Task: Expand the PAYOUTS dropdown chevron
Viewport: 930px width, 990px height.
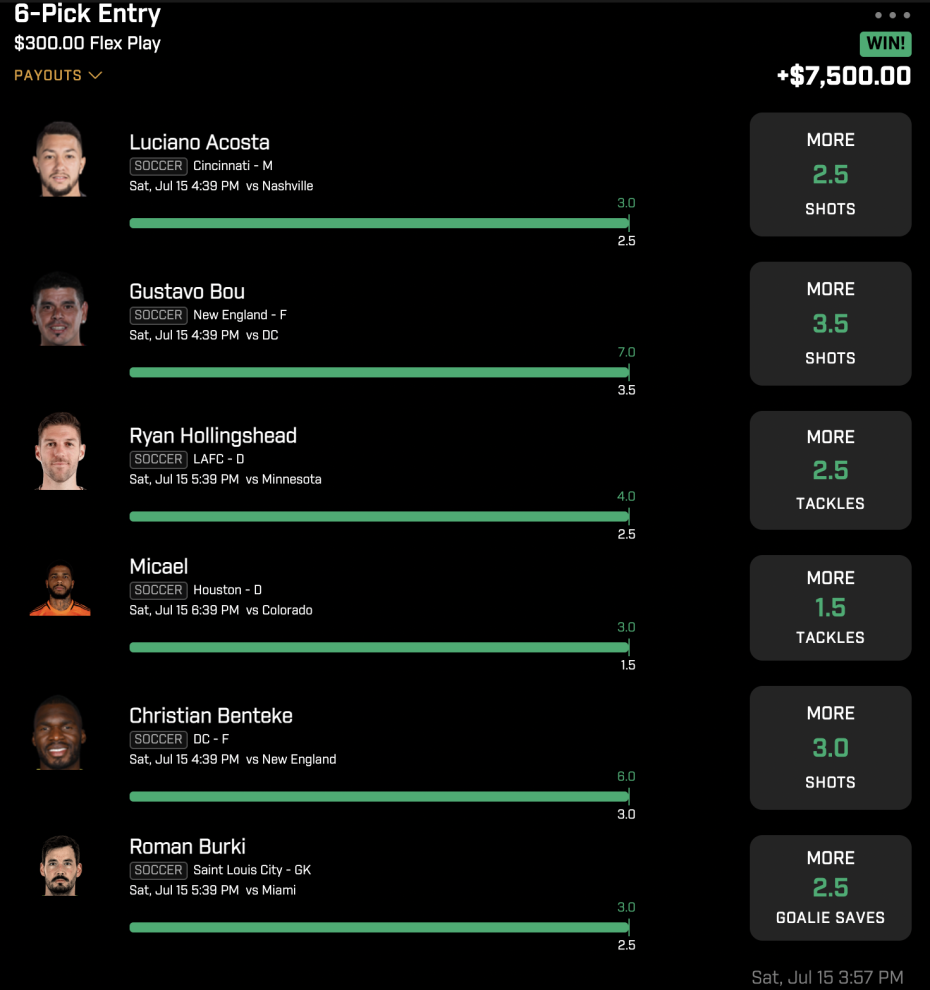Action: point(95,75)
